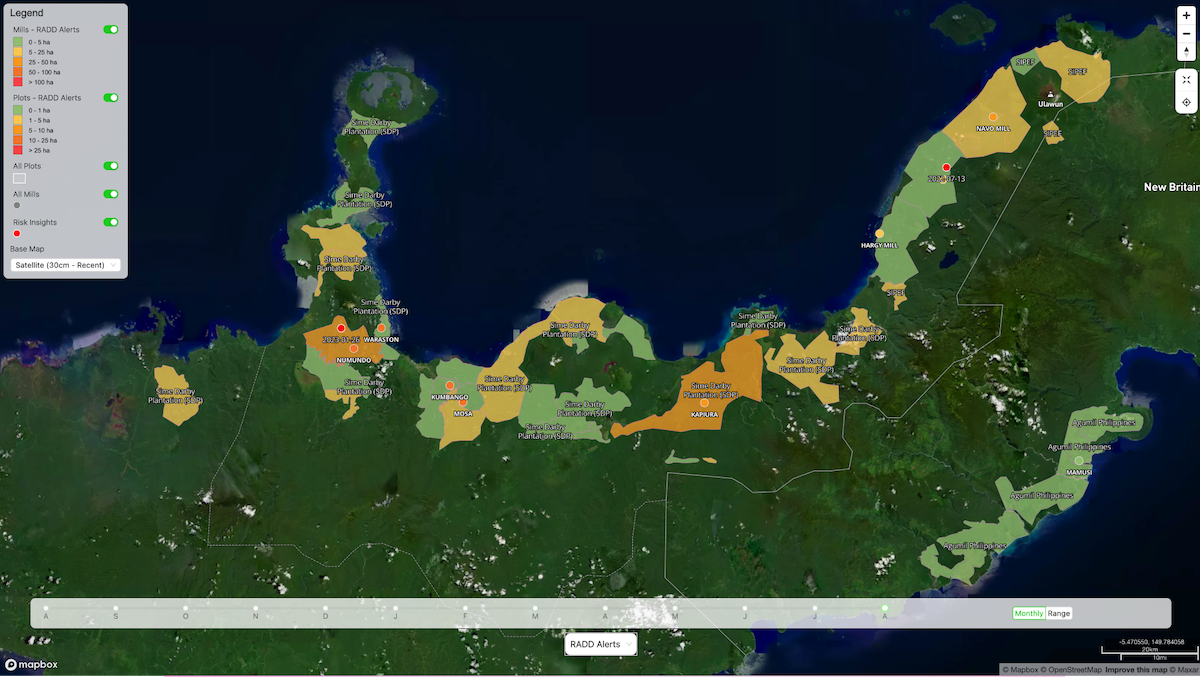Click the All Plots legend square
Viewport: 1200px width, 677px height.
coord(19,178)
